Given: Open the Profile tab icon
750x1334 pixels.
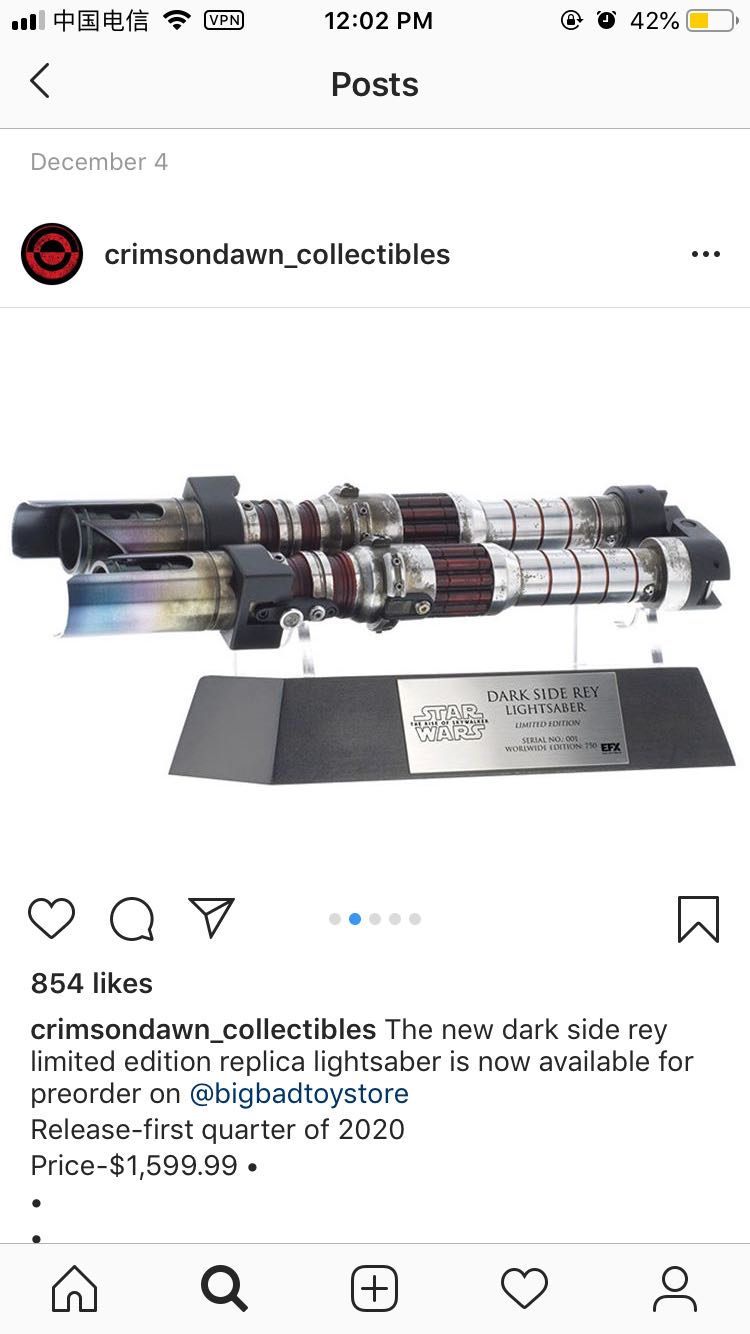Looking at the screenshot, I should coord(675,1288).
